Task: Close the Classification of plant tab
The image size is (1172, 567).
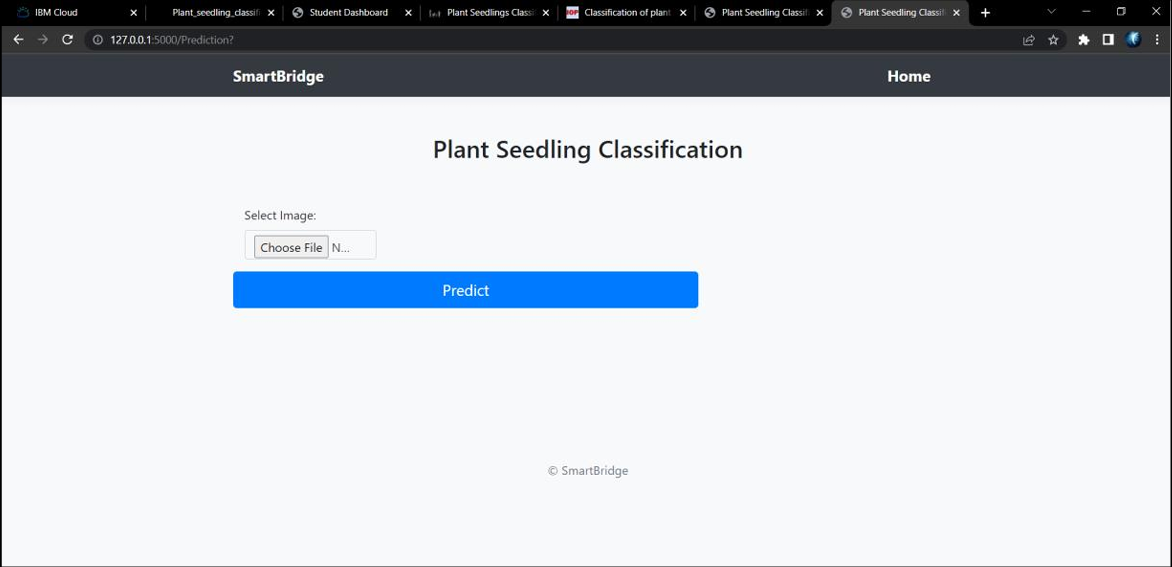Action: pos(683,13)
